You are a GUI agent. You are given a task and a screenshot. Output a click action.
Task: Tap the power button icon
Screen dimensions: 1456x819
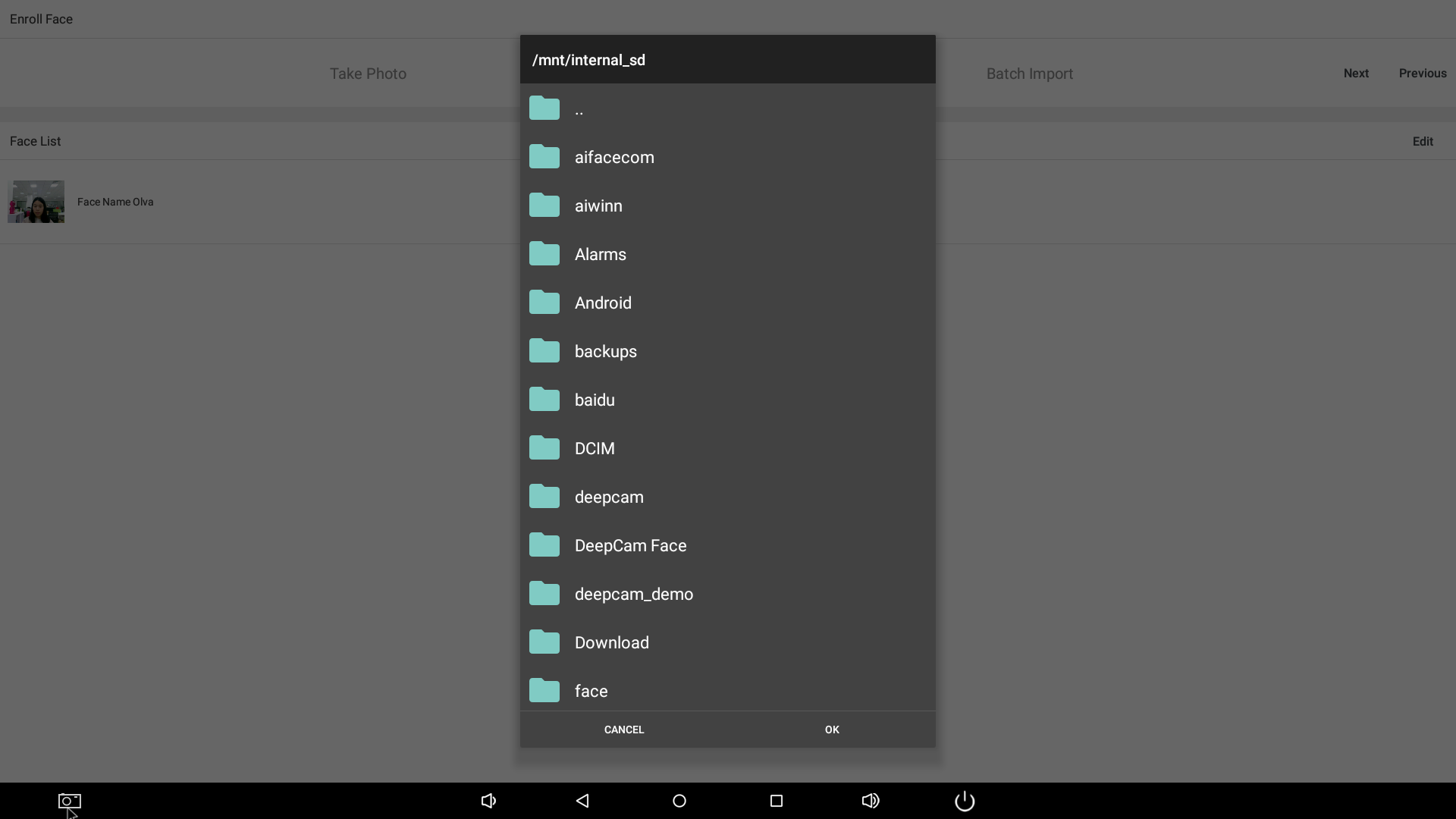coord(965,801)
